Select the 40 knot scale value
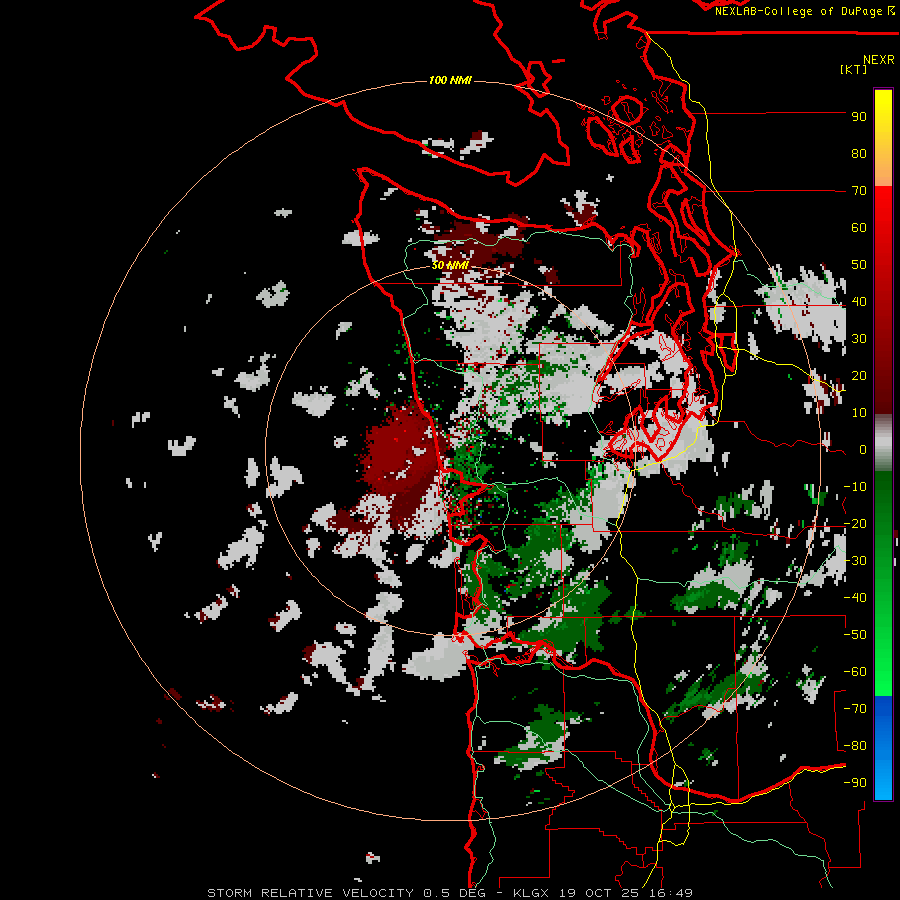The image size is (900, 900). [x=859, y=302]
